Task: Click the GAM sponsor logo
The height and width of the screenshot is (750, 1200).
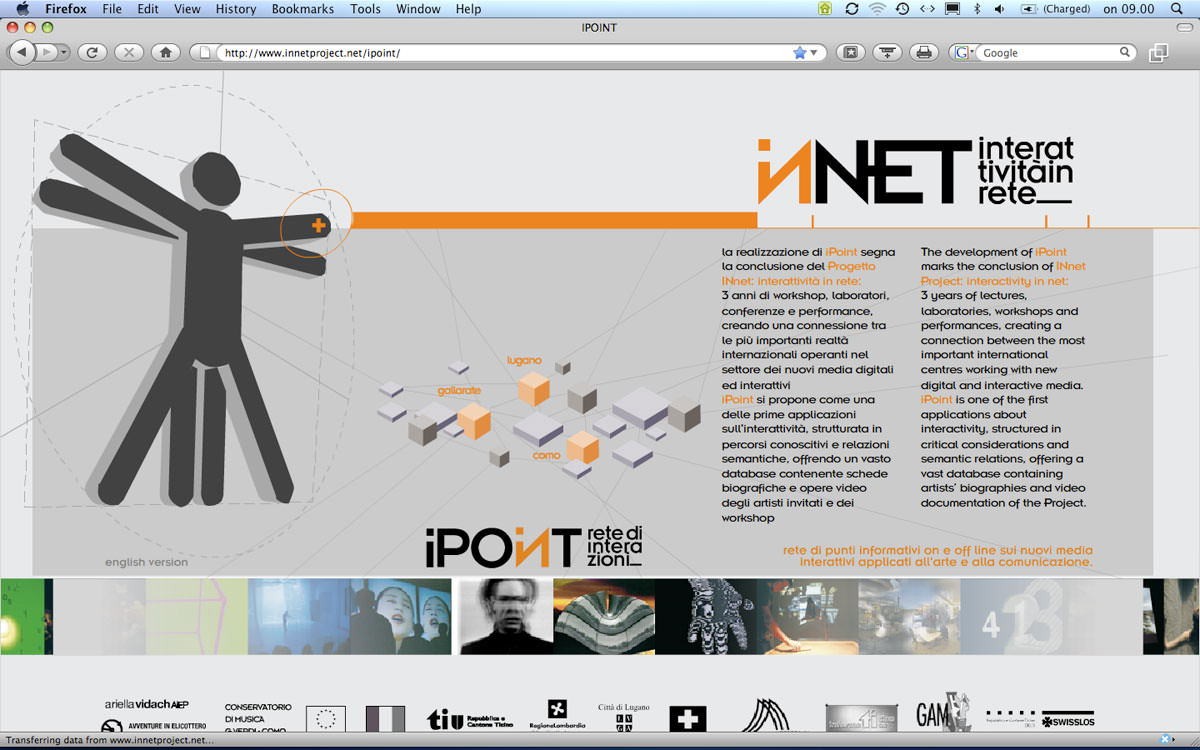Action: [x=943, y=713]
